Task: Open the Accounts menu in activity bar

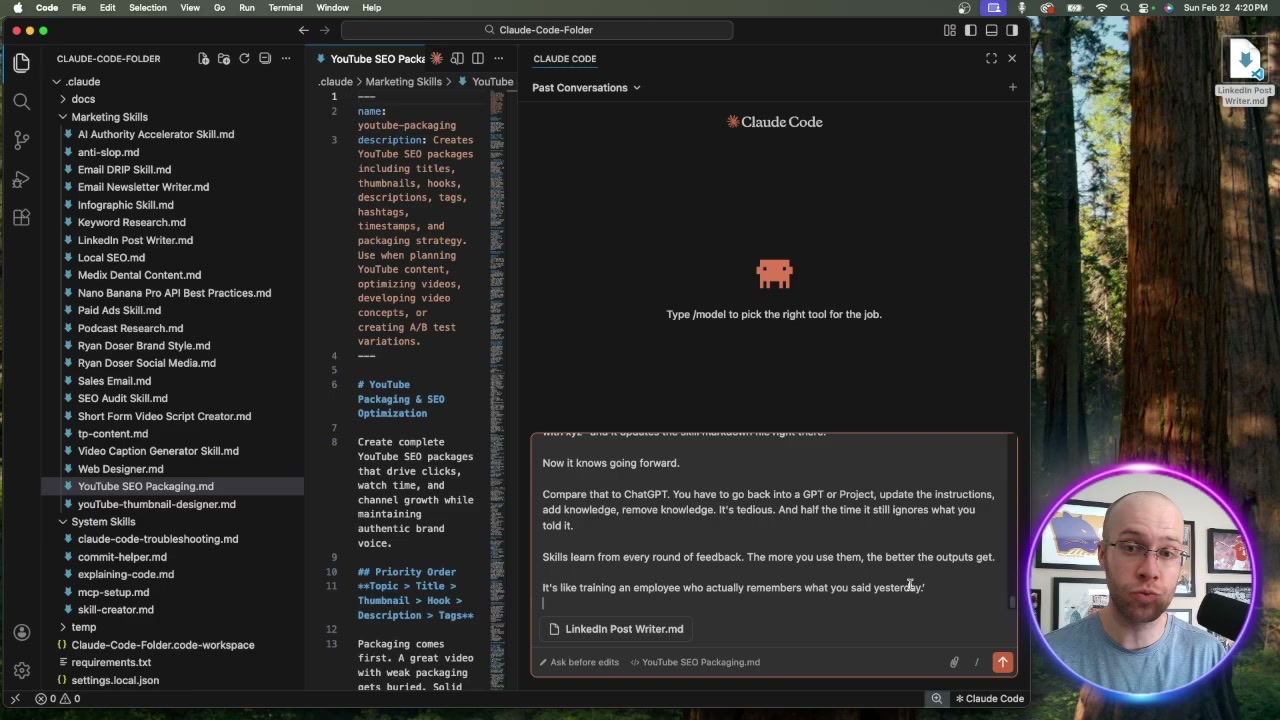Action: click(x=21, y=632)
